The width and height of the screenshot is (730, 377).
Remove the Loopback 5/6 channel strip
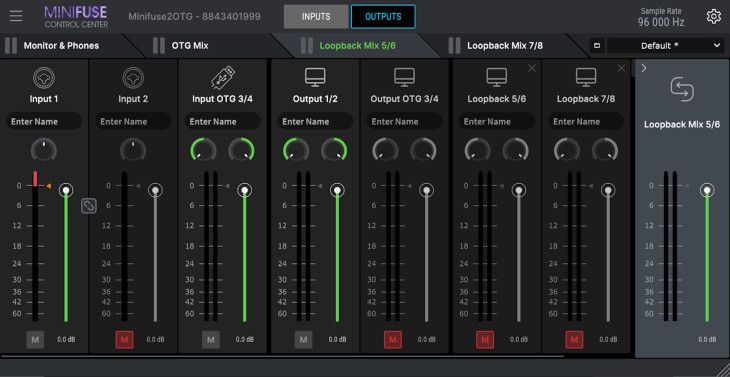(x=532, y=68)
